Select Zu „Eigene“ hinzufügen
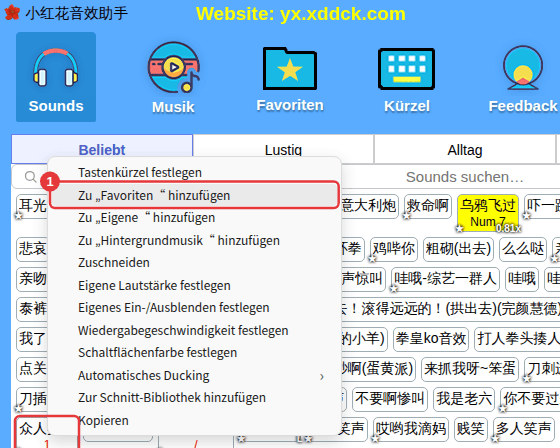 (195, 218)
